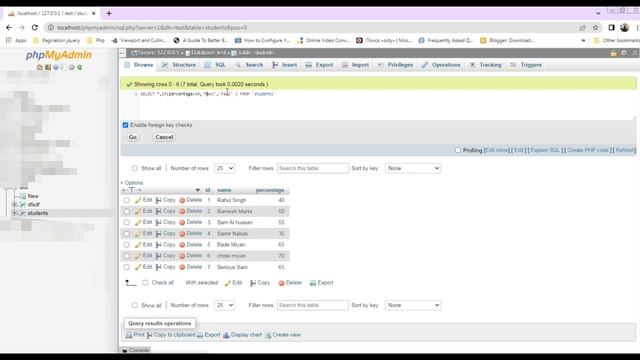Open the top Sort by key dropdown
Viewport: 640px width, 360px height.
tap(413, 168)
